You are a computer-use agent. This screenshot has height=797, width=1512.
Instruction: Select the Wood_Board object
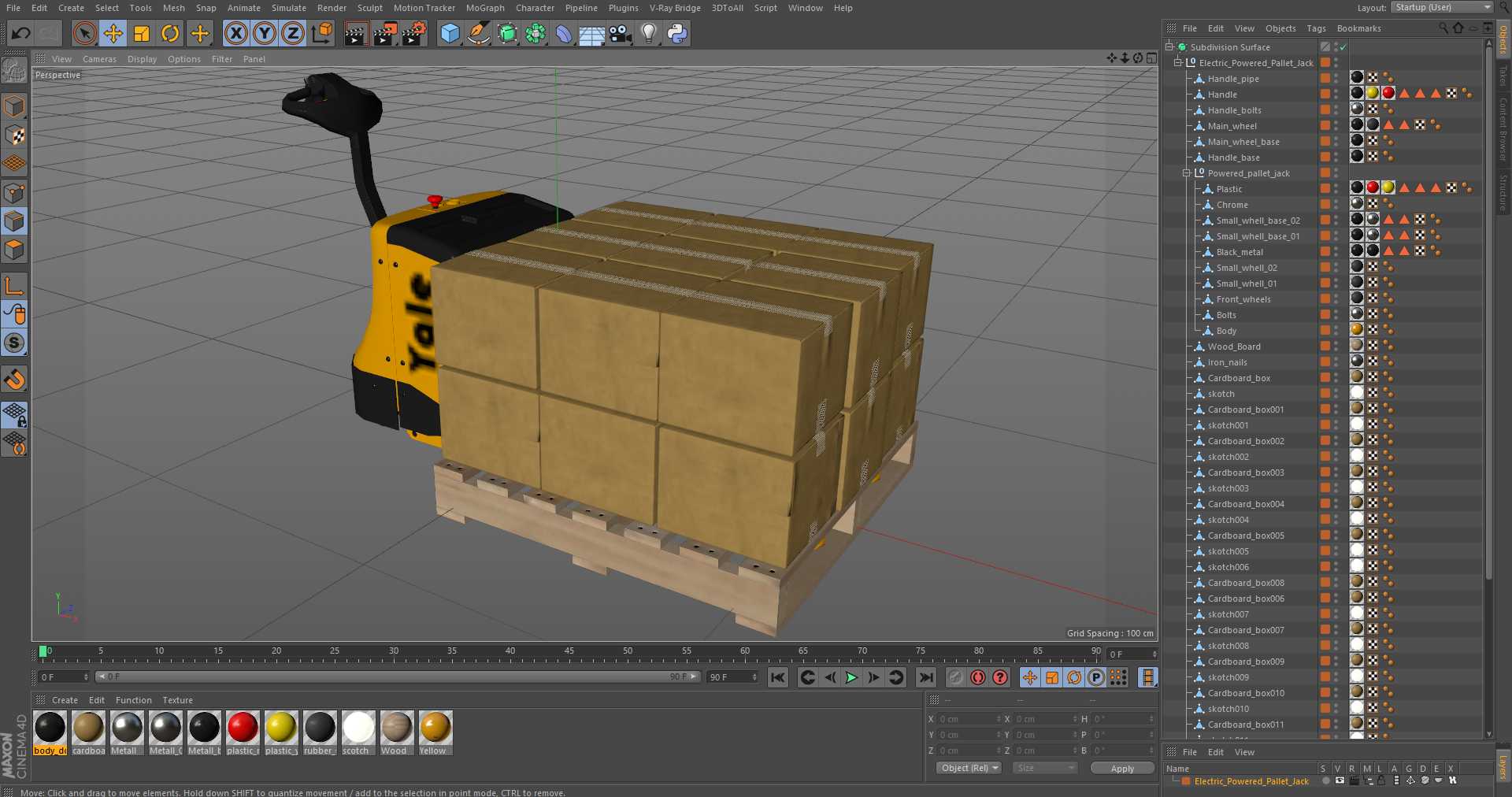click(x=1234, y=347)
